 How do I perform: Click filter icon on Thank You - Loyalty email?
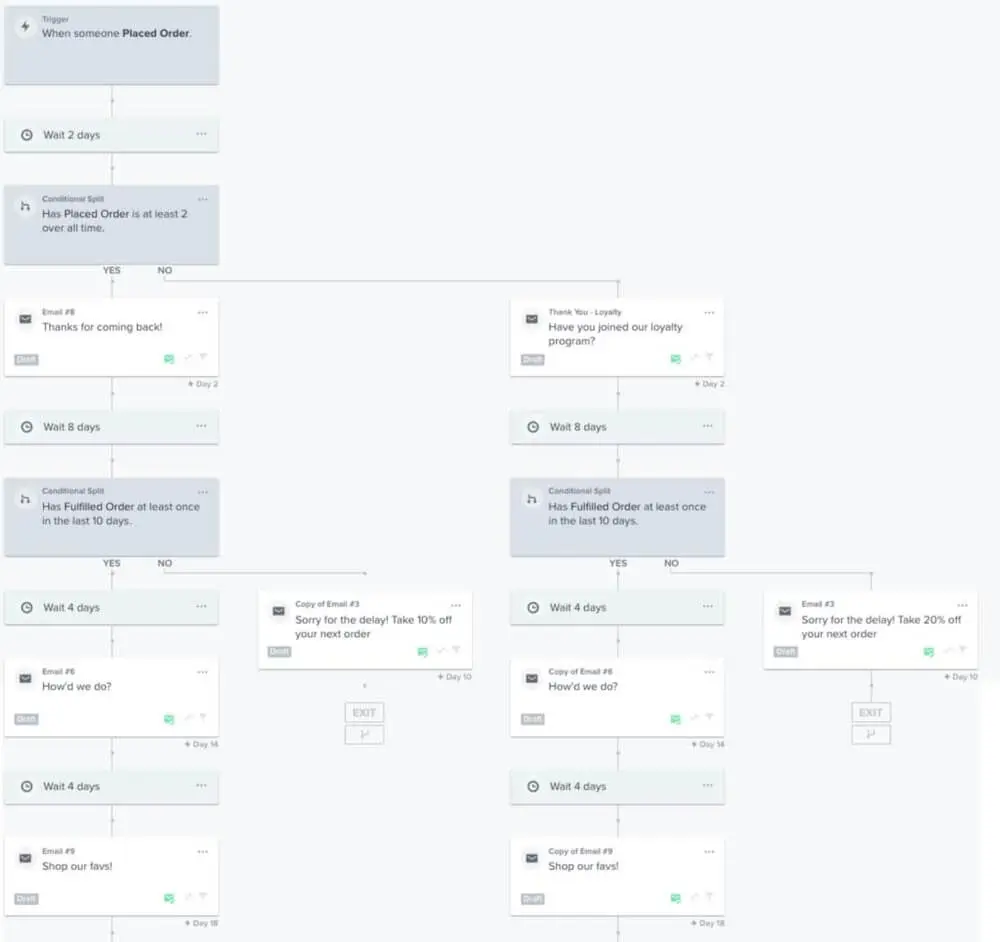coord(709,357)
